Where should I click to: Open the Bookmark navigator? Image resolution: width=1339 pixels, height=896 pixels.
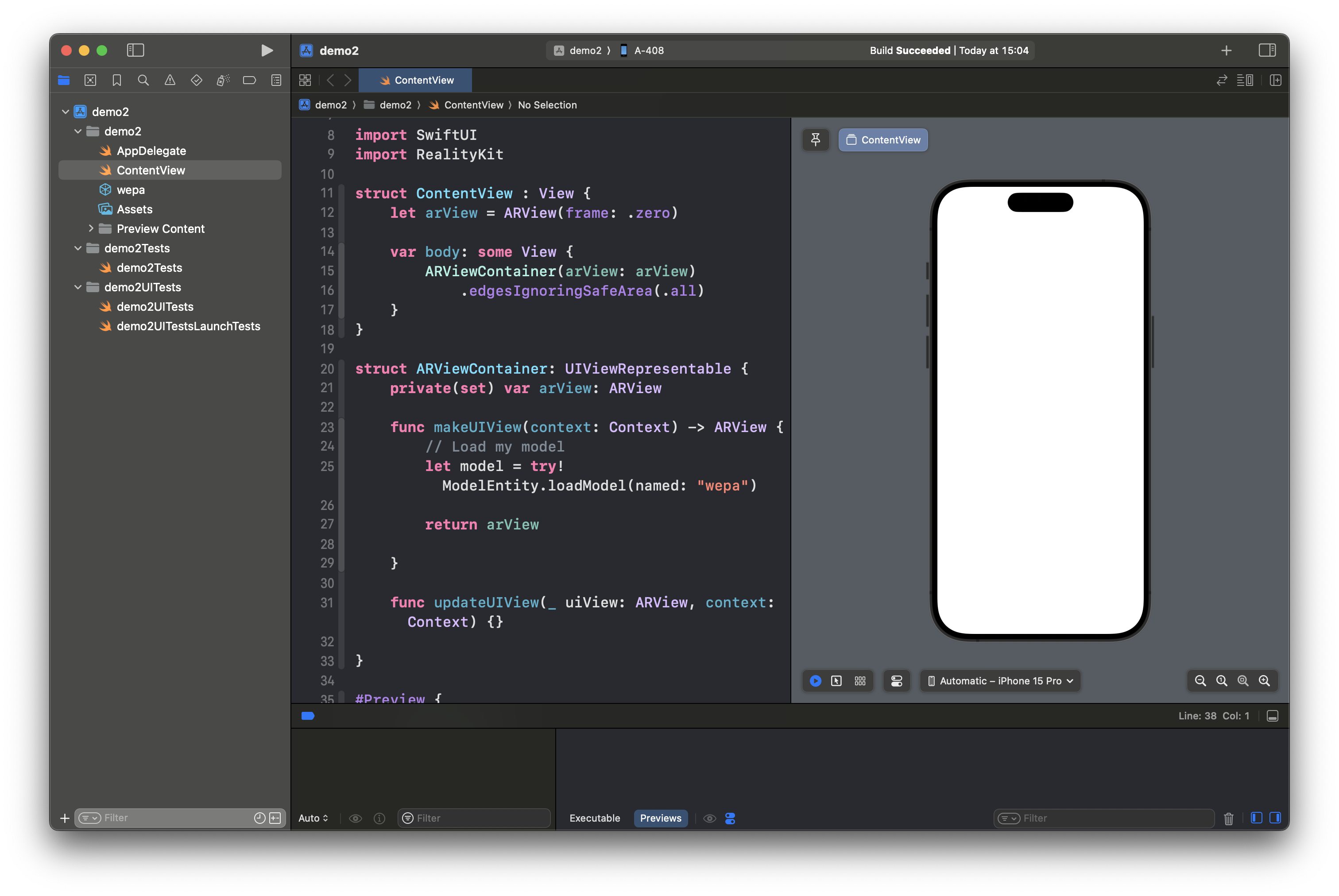[116, 80]
